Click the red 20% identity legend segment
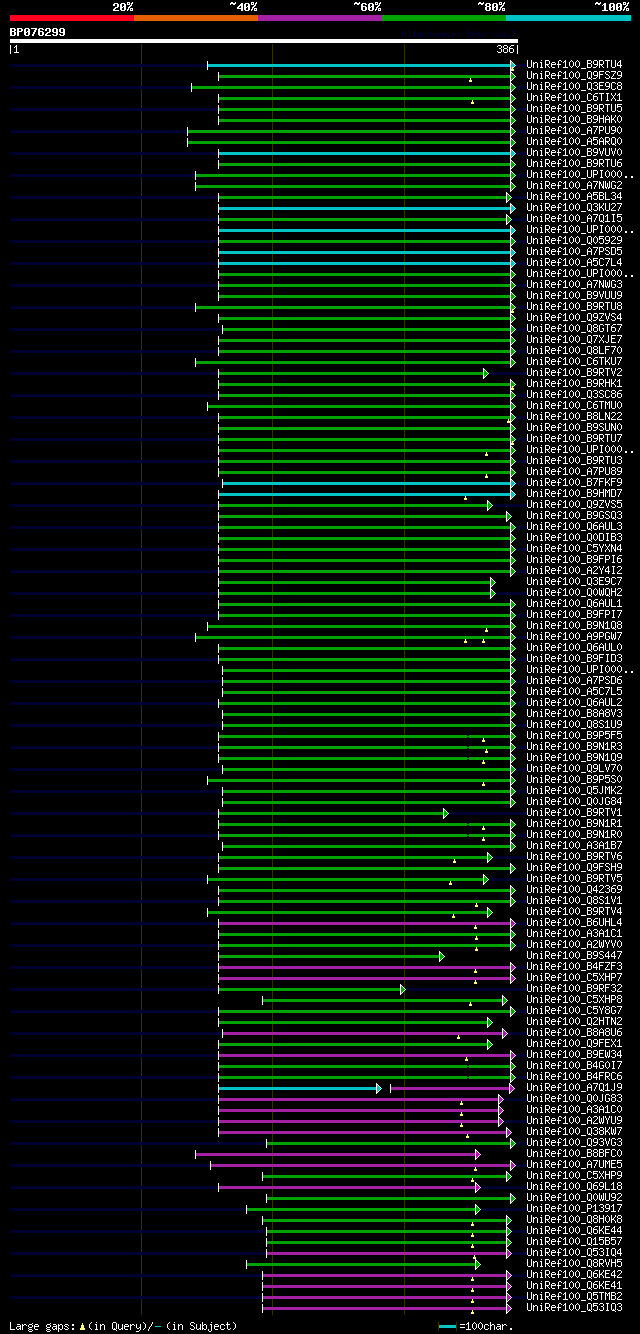The width and height of the screenshot is (640, 1334). point(71,18)
